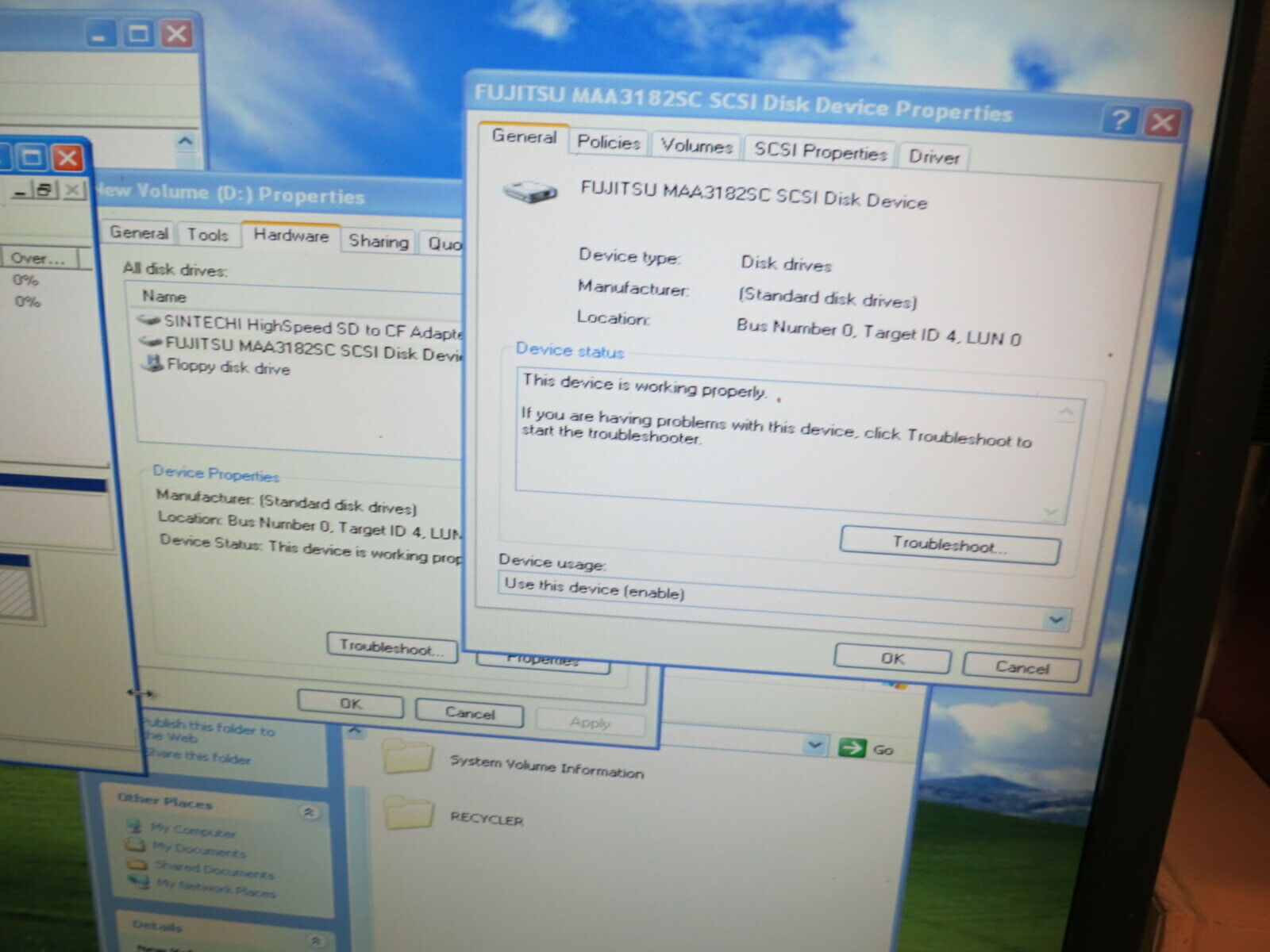The width and height of the screenshot is (1270, 952).
Task: Click Cancel in New Volume properties
Action: coord(469,712)
